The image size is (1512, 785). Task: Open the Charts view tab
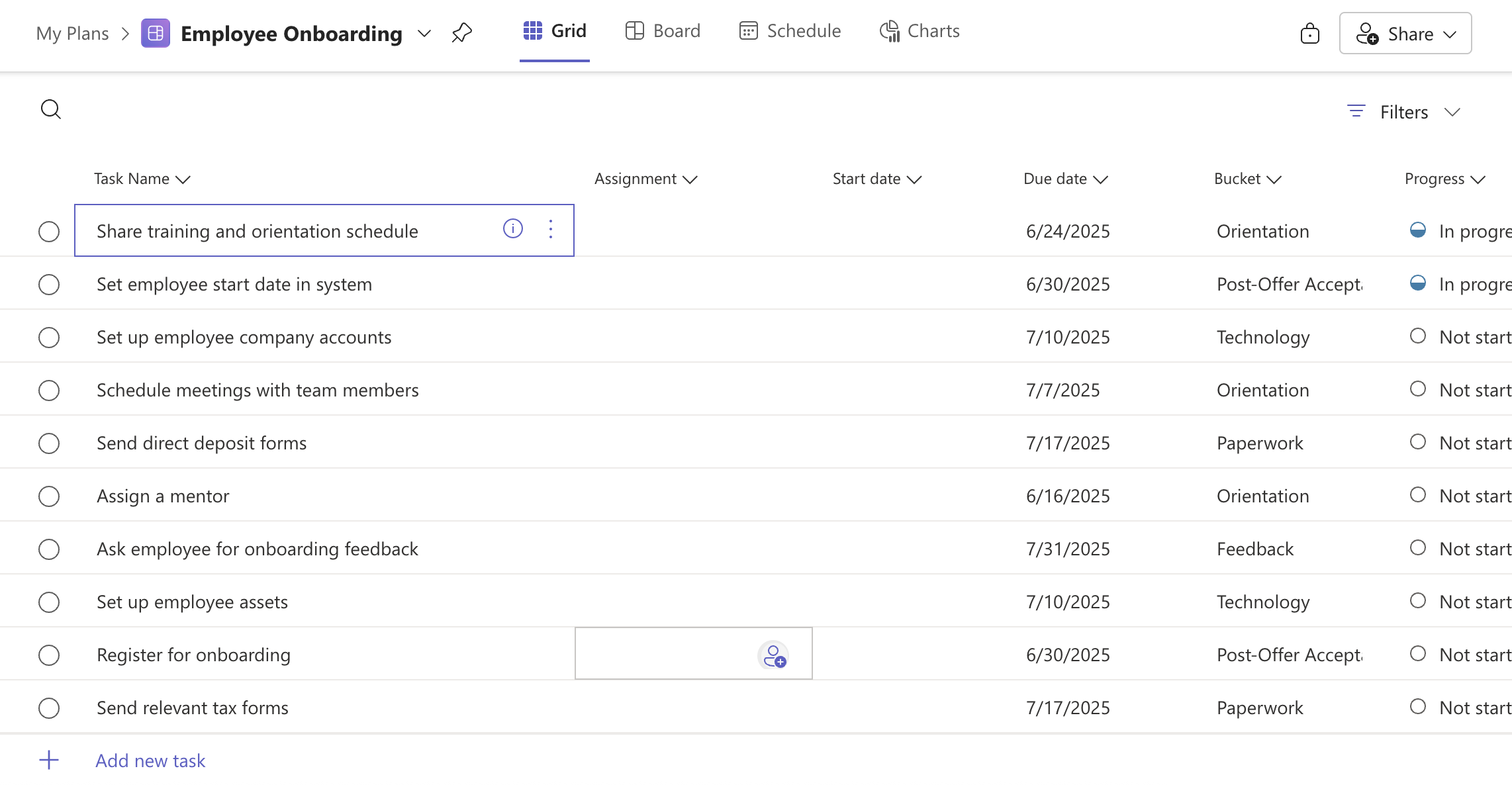coord(920,31)
